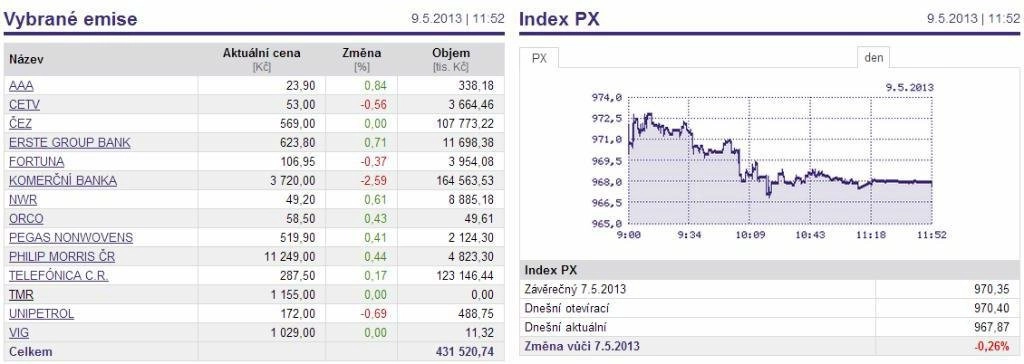Open the AAA stock link

click(x=21, y=86)
